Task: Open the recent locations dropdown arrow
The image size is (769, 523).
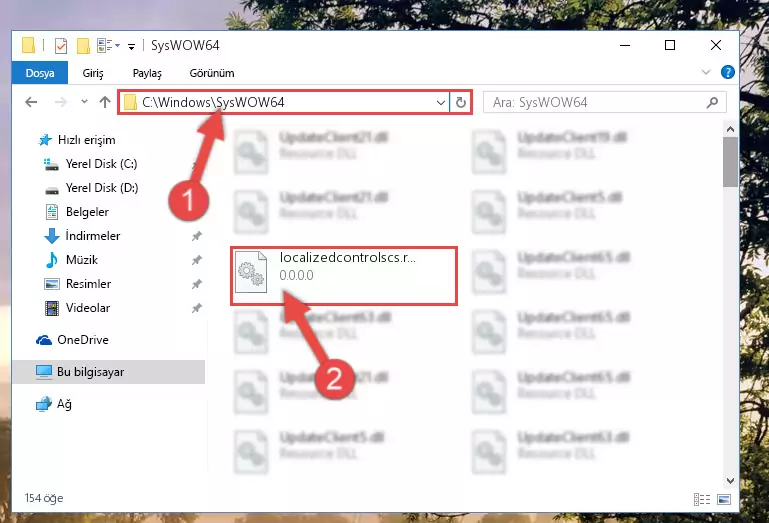Action: (84, 102)
